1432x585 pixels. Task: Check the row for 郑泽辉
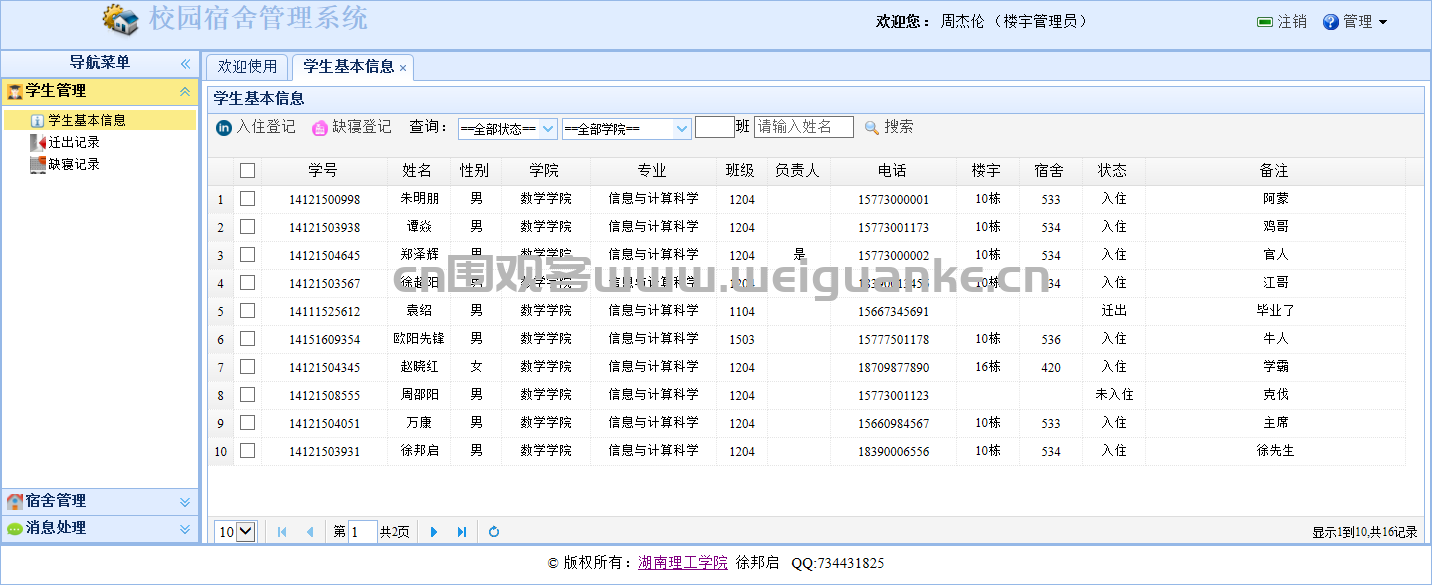pos(247,255)
